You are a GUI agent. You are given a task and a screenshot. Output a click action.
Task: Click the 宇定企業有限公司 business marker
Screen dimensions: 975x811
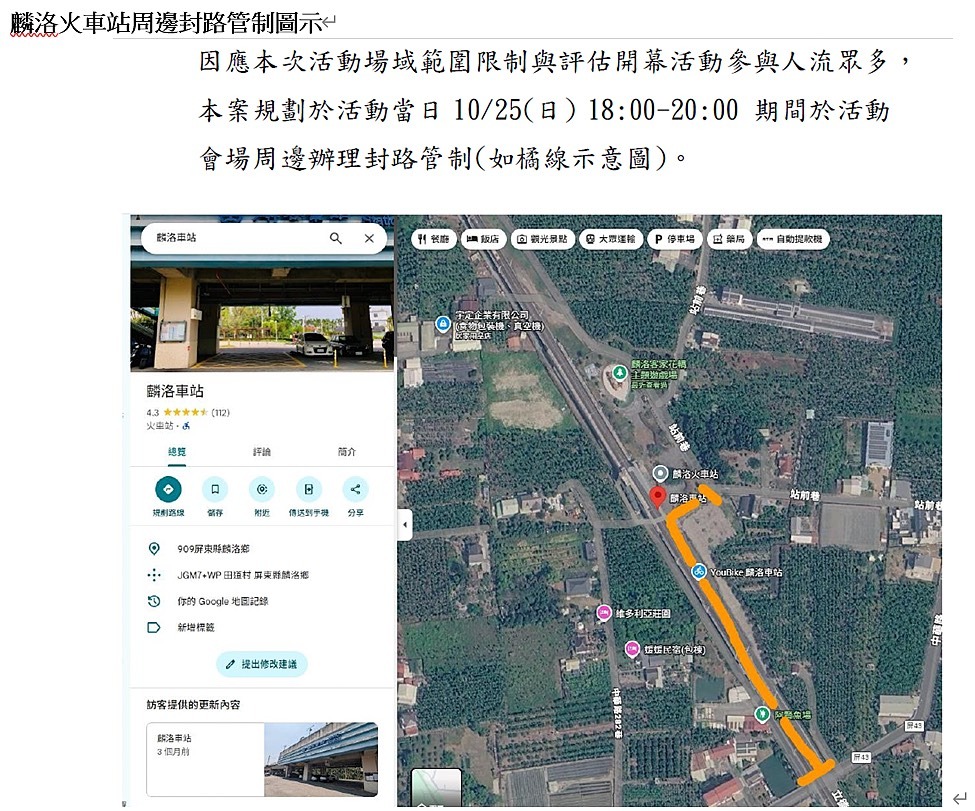click(442, 323)
